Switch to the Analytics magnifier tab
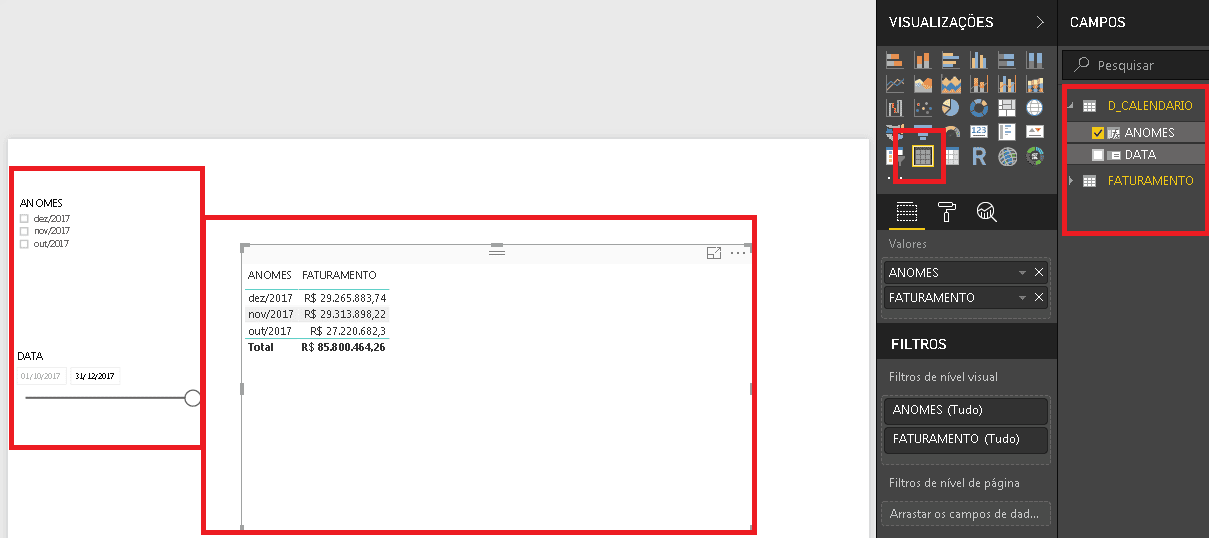Image resolution: width=1209 pixels, height=538 pixels. tap(987, 211)
